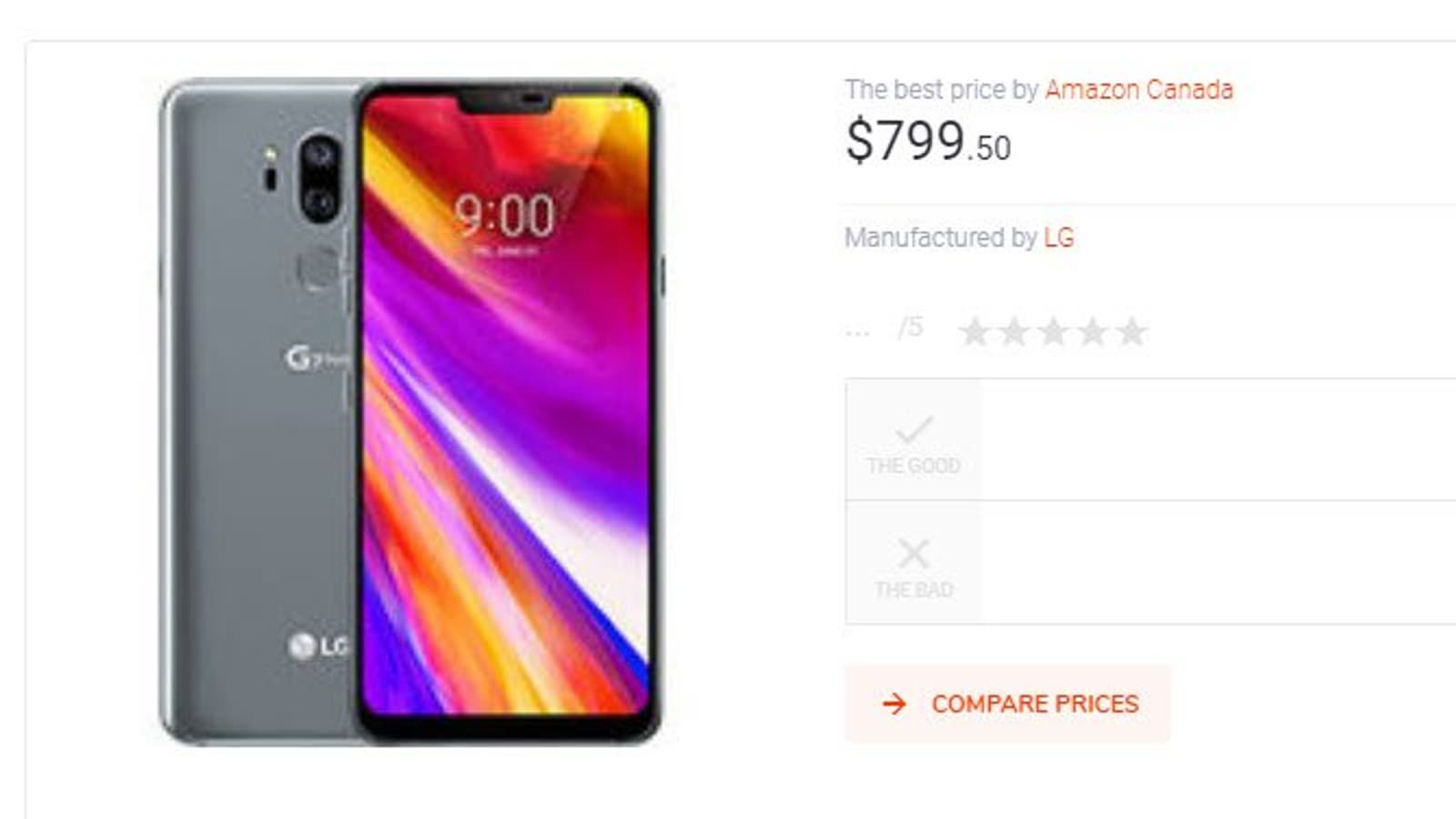Click the Amazon Canada link

[1138, 90]
